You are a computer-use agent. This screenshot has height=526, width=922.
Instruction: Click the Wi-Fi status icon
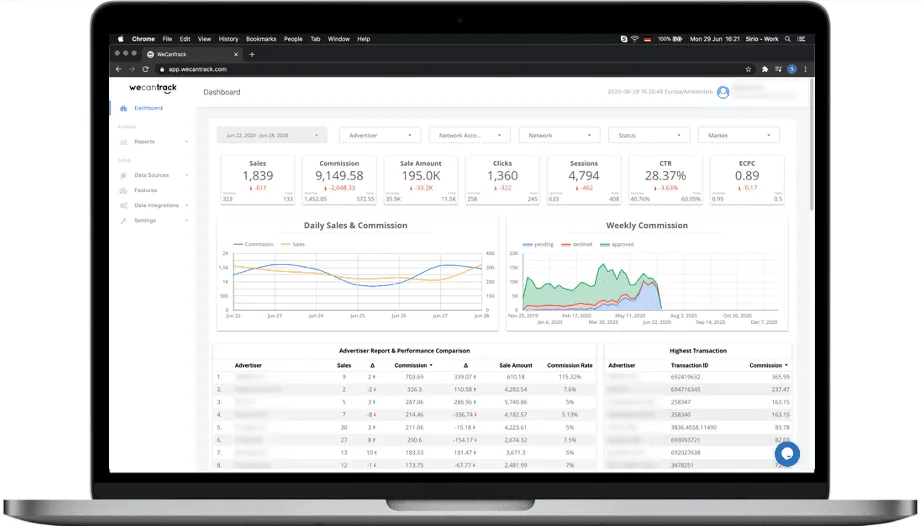634,39
